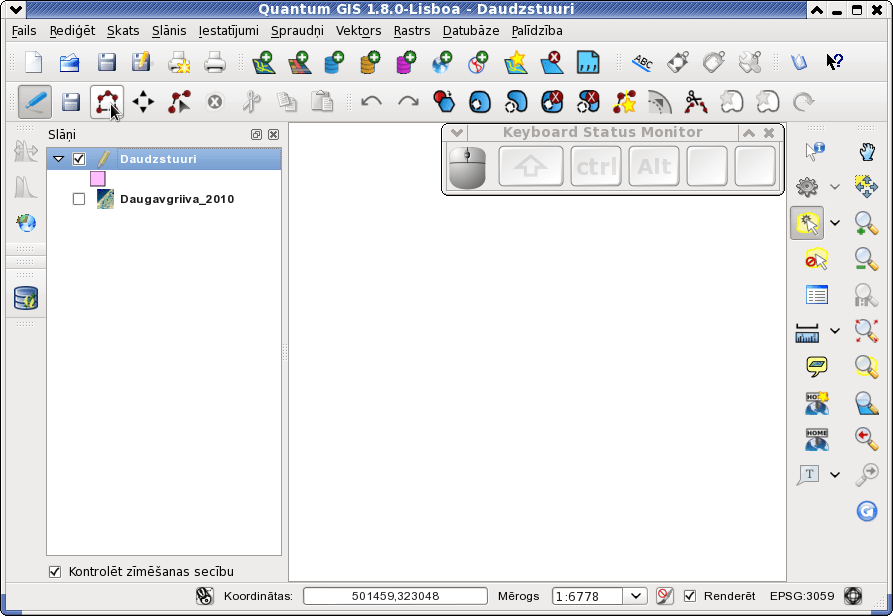Select the Simplify Feature tool
The image size is (893, 616).
(x=444, y=102)
